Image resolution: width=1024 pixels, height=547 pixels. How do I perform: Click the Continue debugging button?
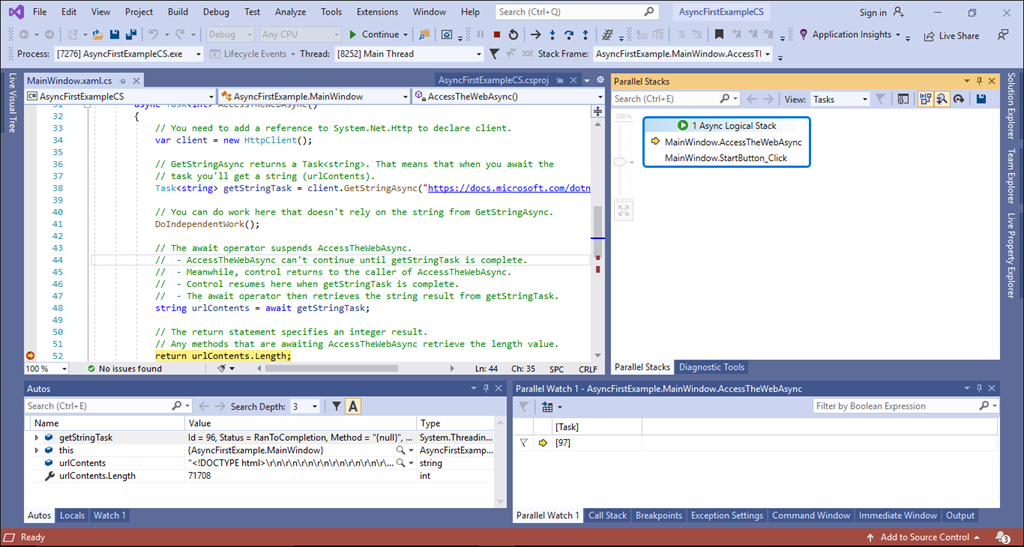point(379,34)
